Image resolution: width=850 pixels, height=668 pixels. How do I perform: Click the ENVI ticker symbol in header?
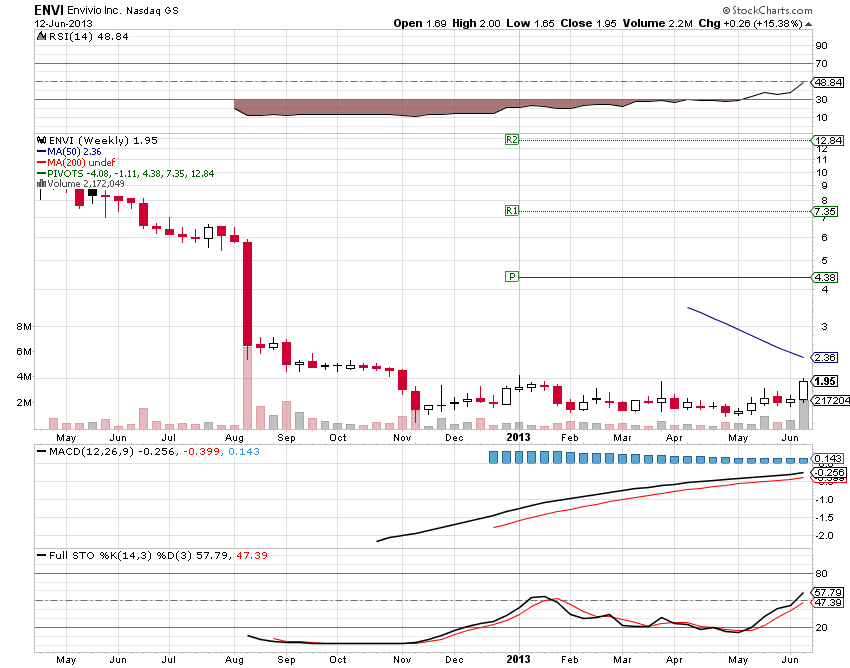coord(49,10)
